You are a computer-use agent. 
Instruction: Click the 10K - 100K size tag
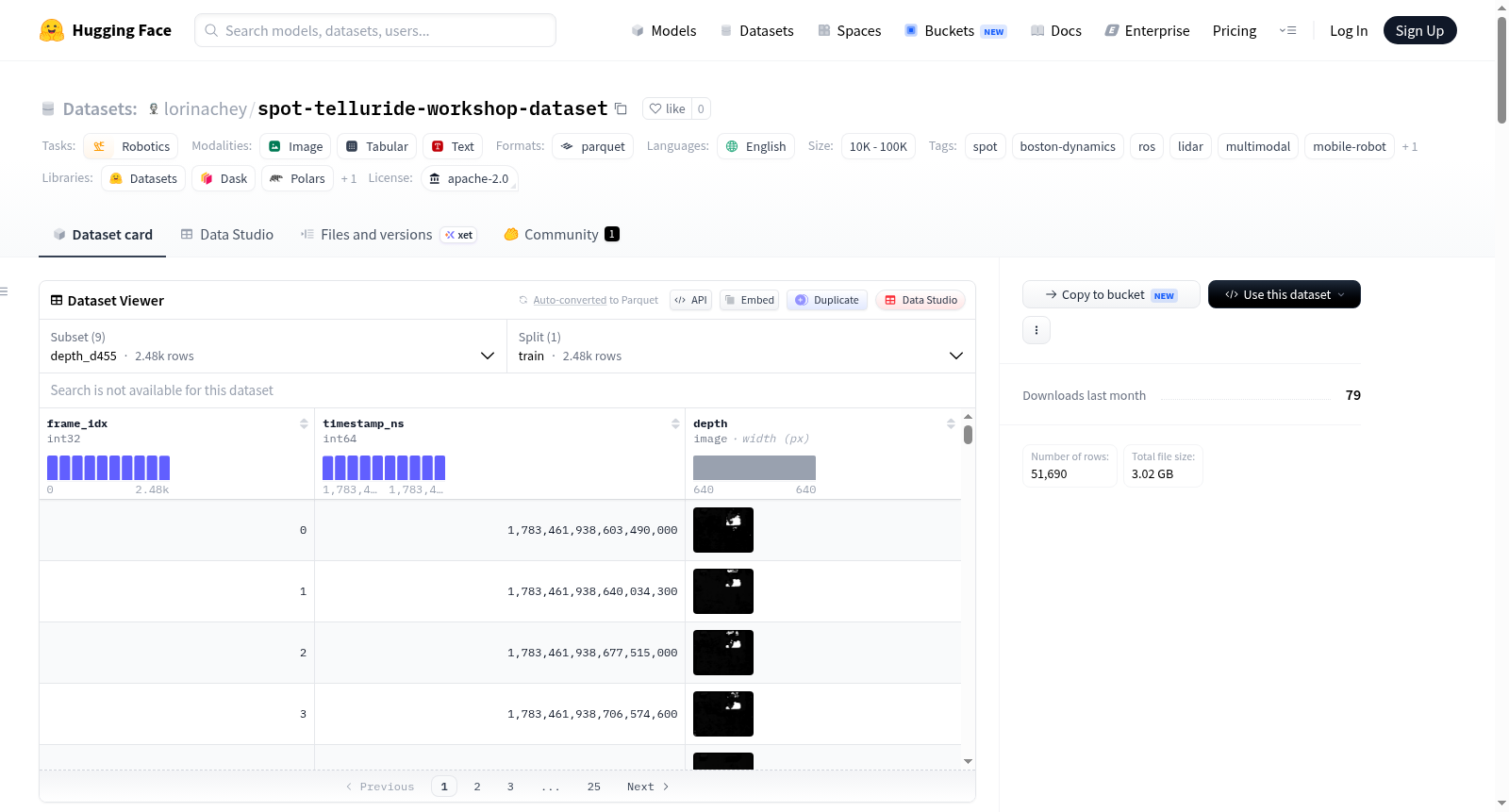[878, 146]
